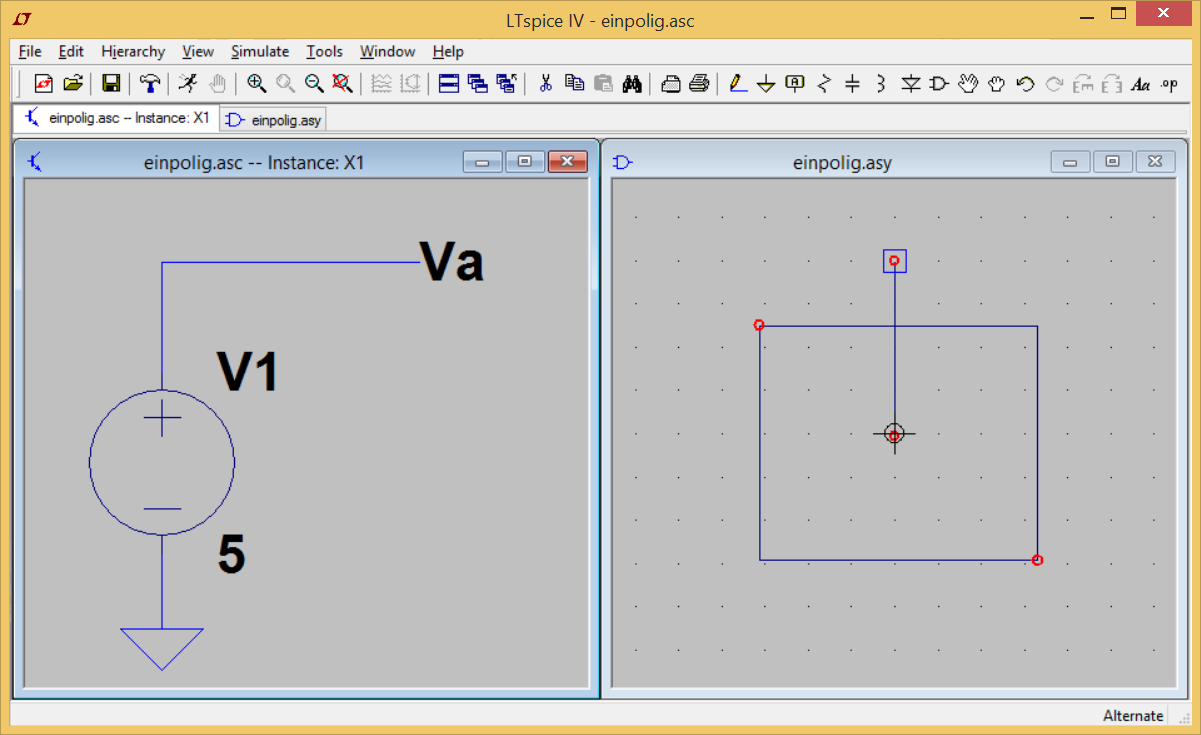The image size is (1201, 735).
Task: Select the Place Ground symbol tool
Action: [x=766, y=84]
